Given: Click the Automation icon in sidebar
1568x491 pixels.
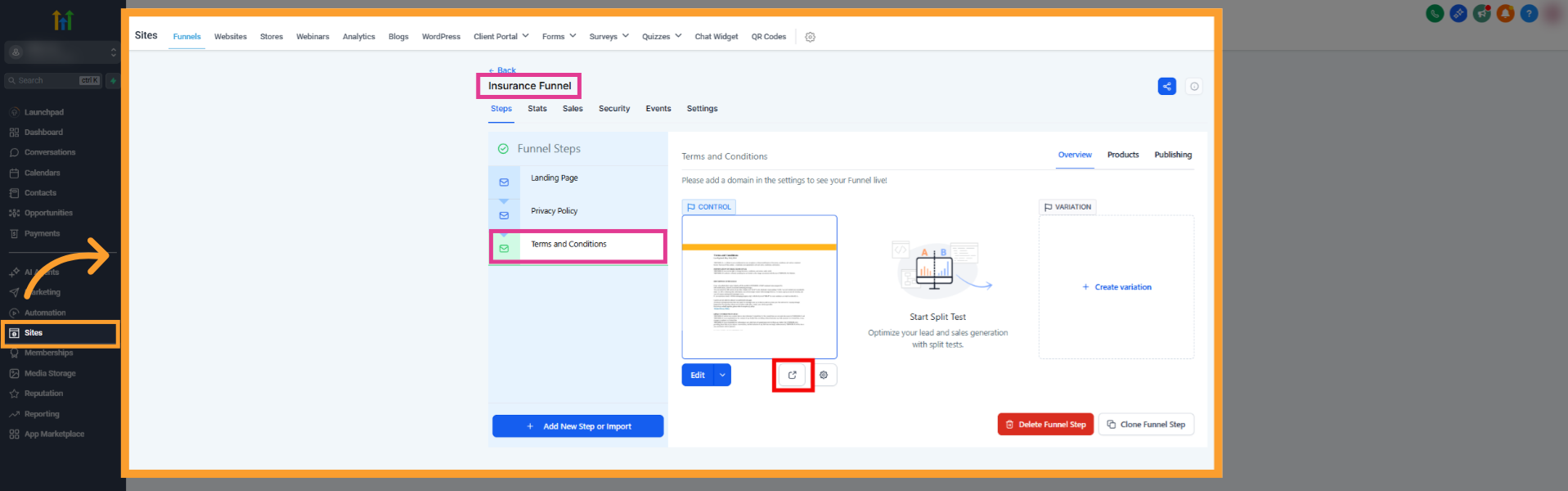Looking at the screenshot, I should (14, 313).
